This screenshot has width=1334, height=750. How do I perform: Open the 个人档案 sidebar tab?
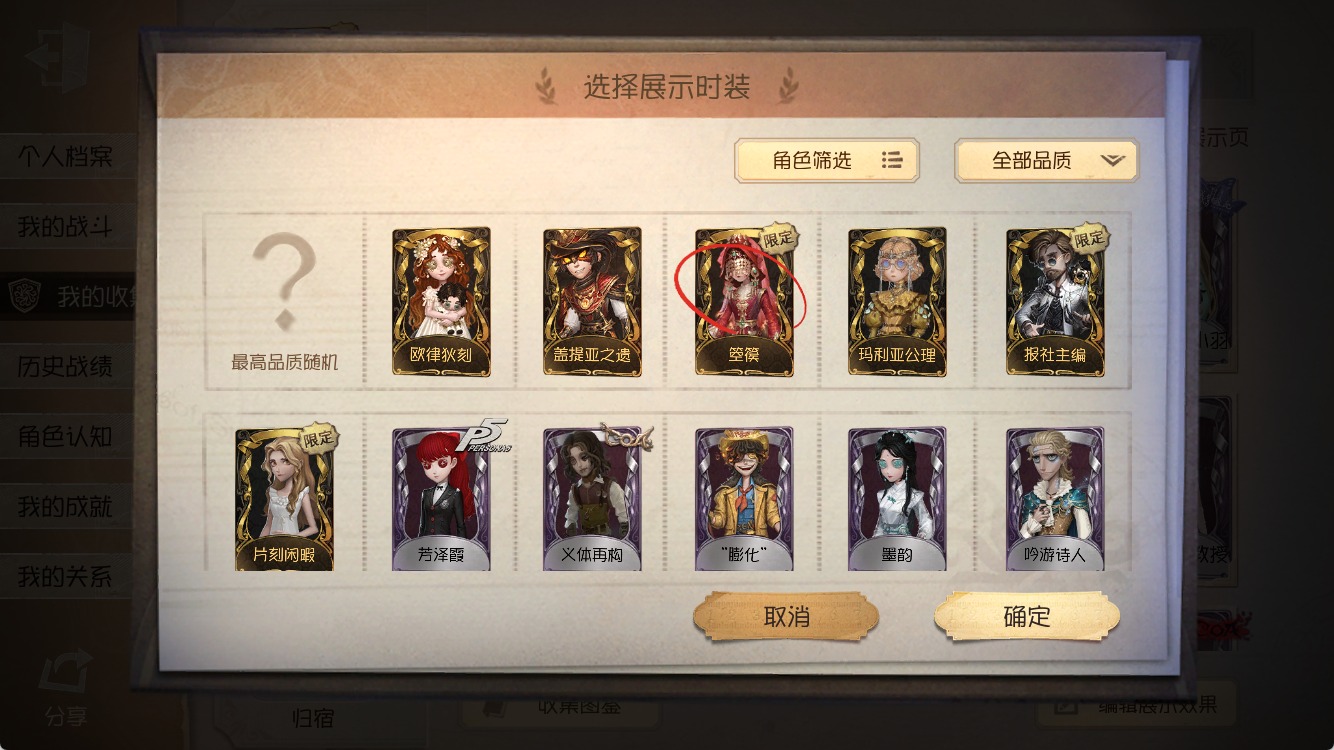(66, 157)
